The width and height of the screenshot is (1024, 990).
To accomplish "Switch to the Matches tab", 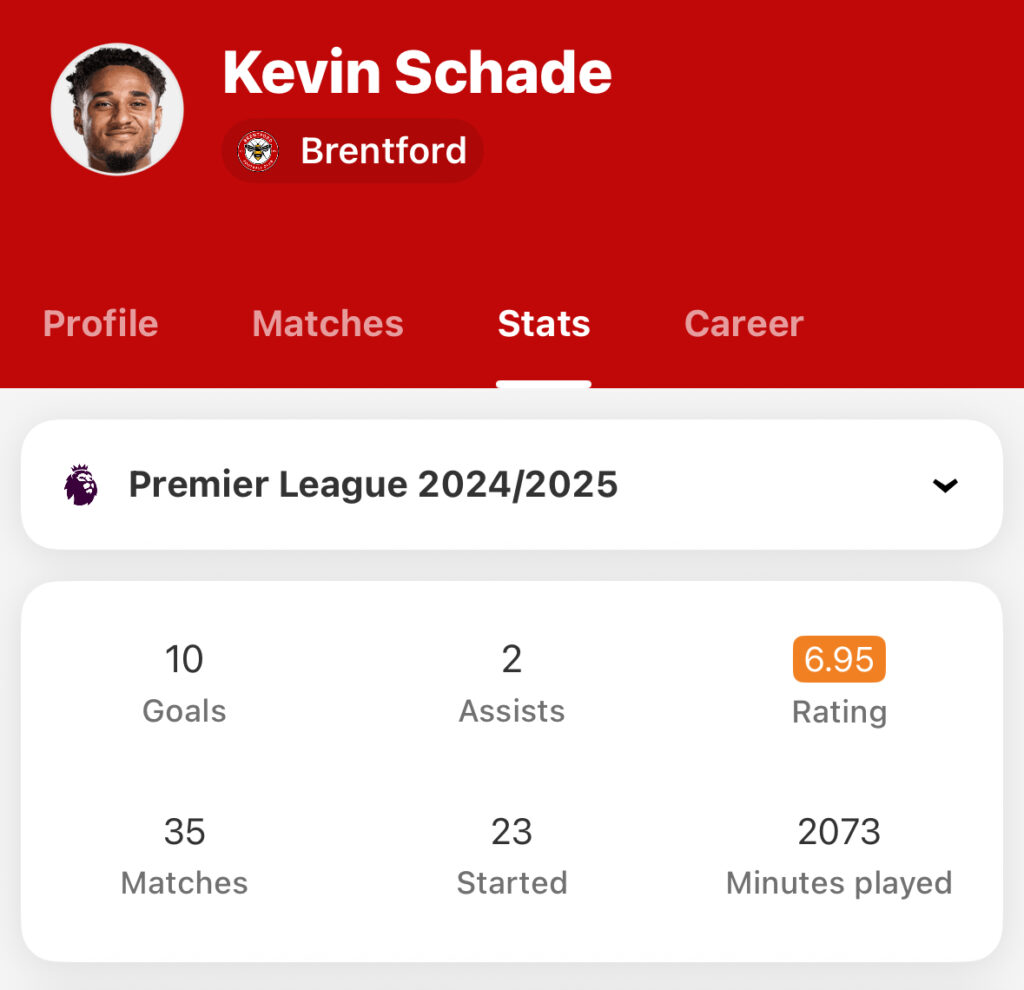I will [x=328, y=323].
